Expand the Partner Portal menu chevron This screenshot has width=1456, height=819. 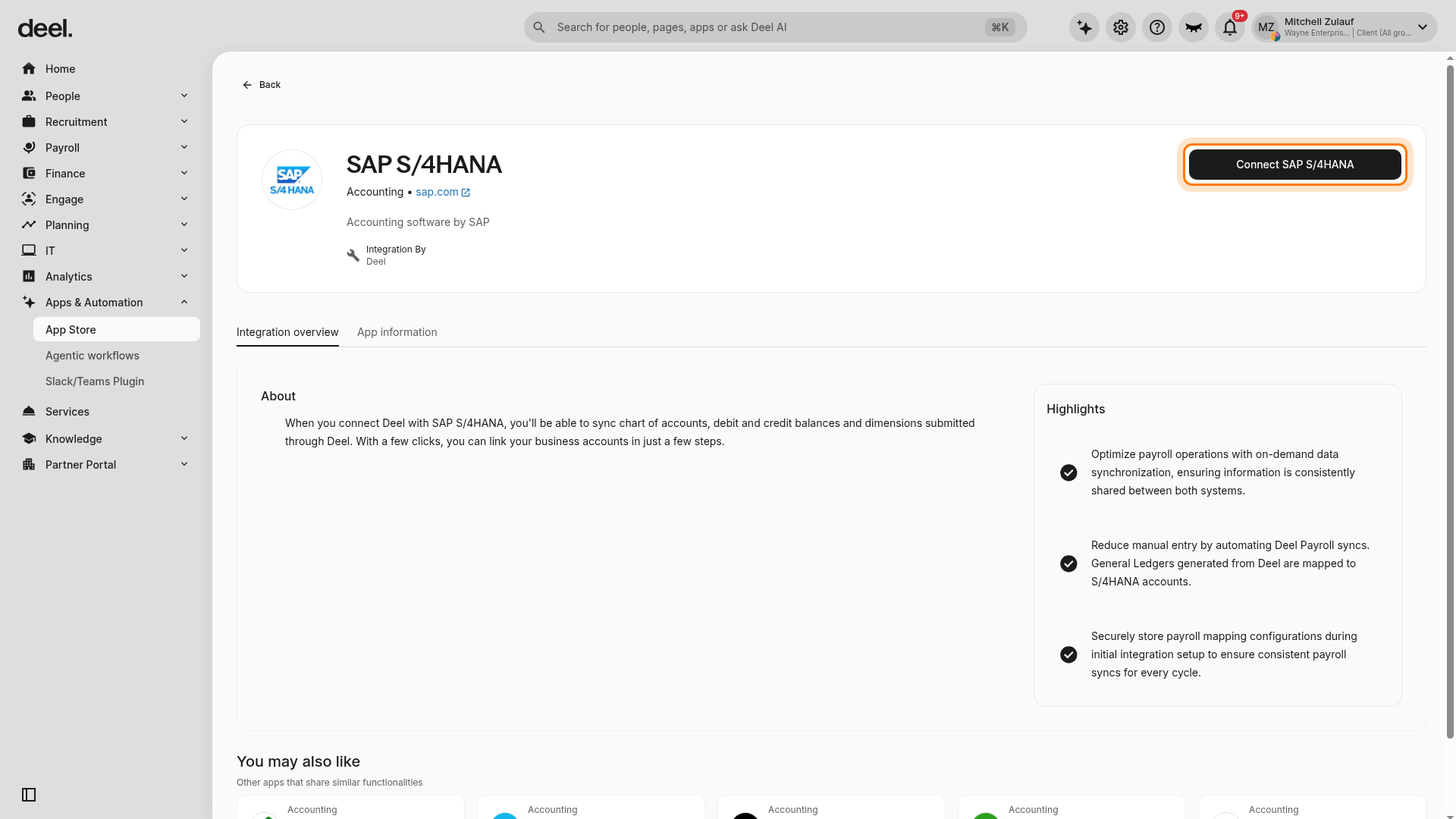pyautogui.click(x=184, y=464)
